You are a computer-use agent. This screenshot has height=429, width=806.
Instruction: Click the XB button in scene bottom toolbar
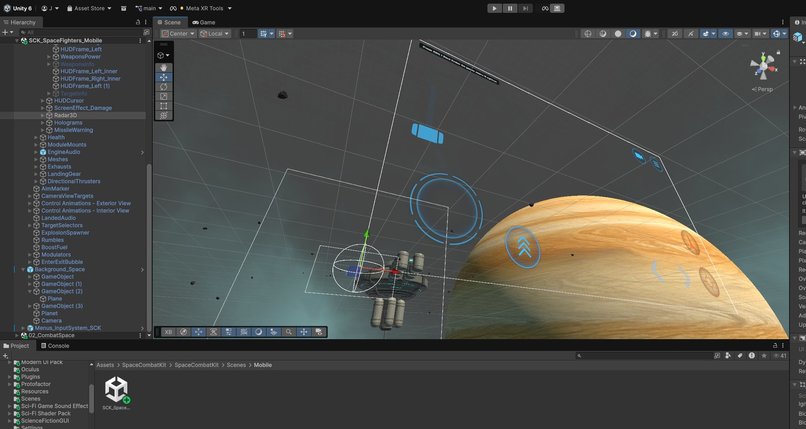(168, 332)
